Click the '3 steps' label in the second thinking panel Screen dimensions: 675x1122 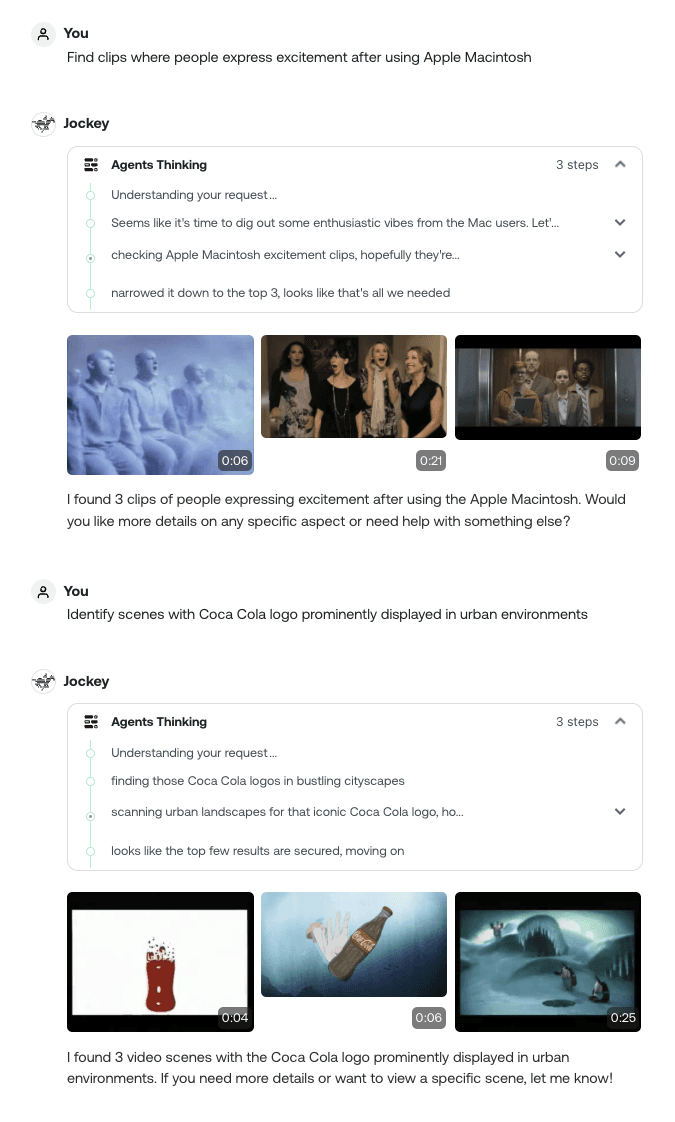pyautogui.click(x=577, y=722)
